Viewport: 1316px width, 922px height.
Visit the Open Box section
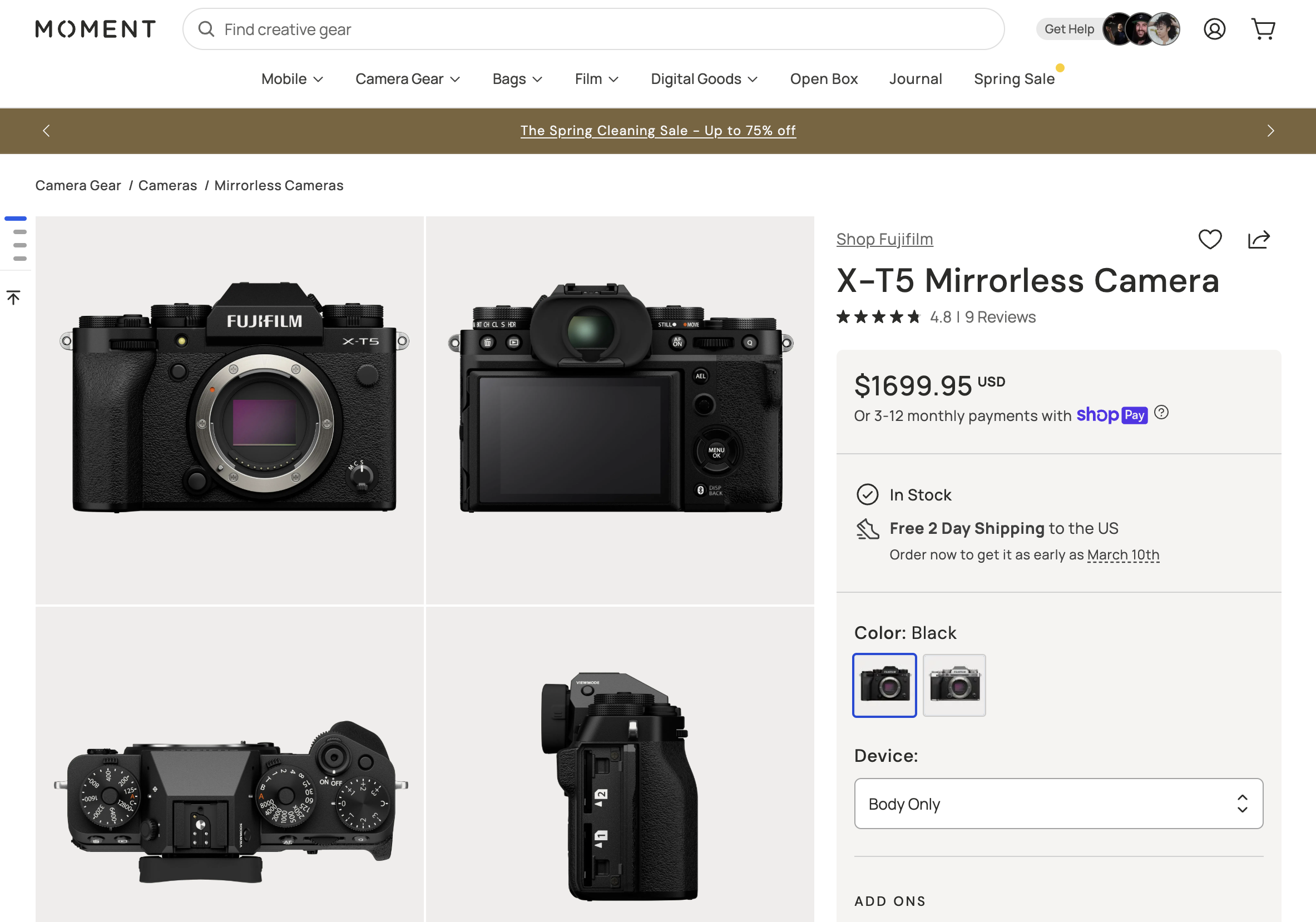pyautogui.click(x=824, y=79)
